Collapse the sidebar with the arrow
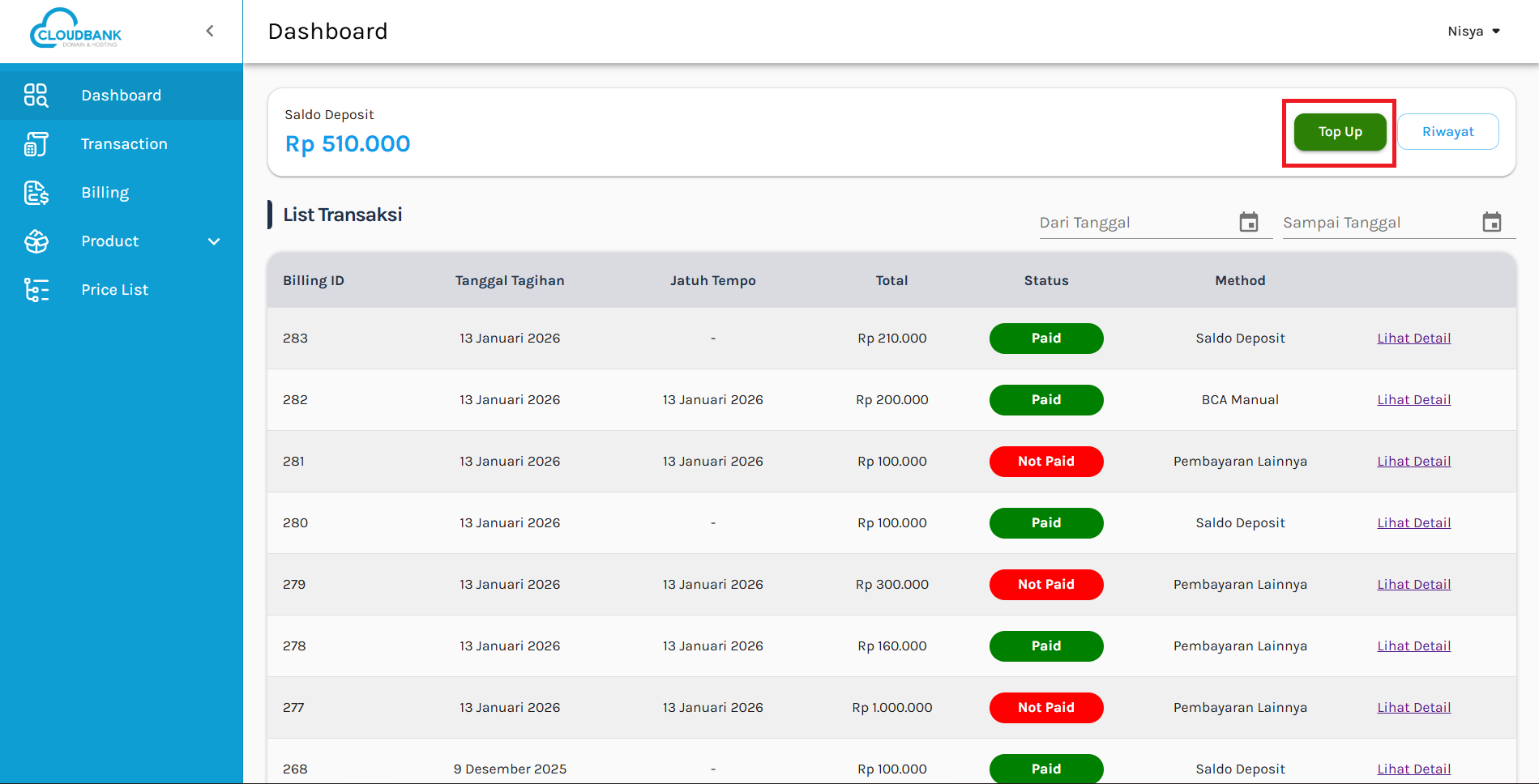This screenshot has width=1539, height=784. click(x=210, y=31)
